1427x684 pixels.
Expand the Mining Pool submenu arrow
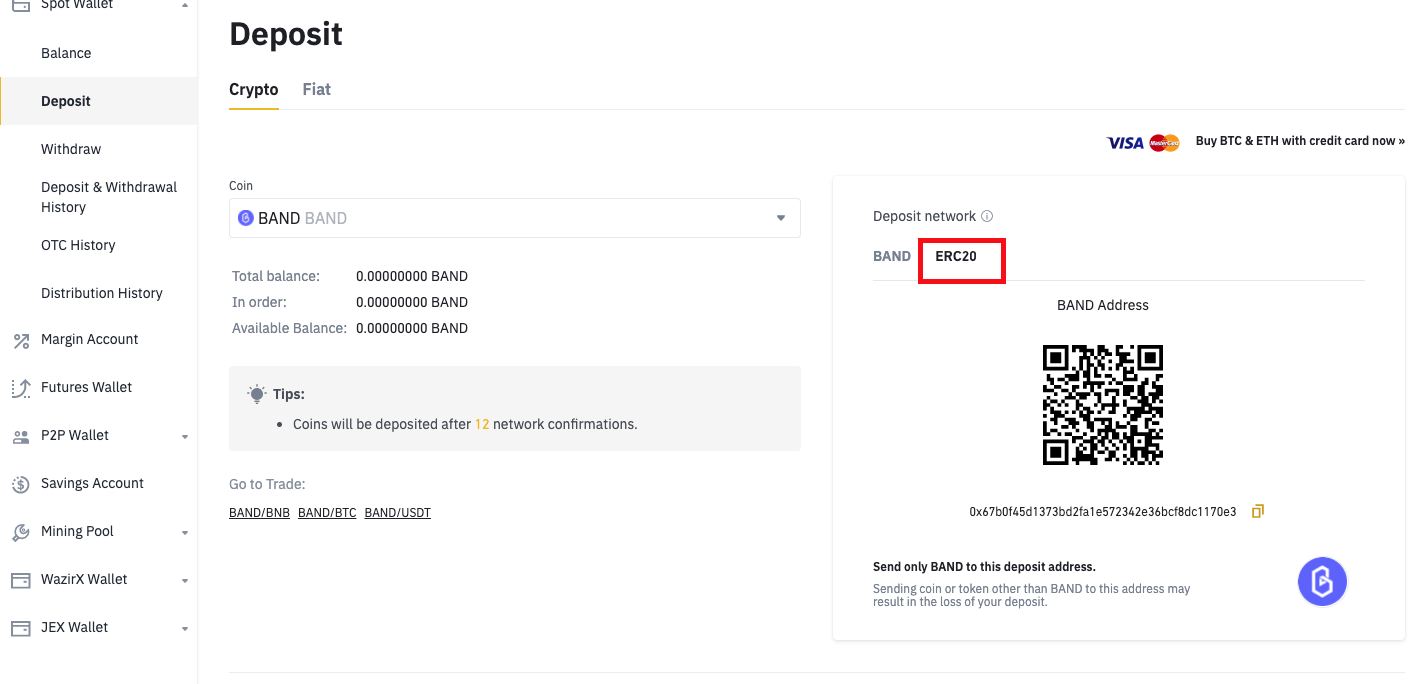185,533
